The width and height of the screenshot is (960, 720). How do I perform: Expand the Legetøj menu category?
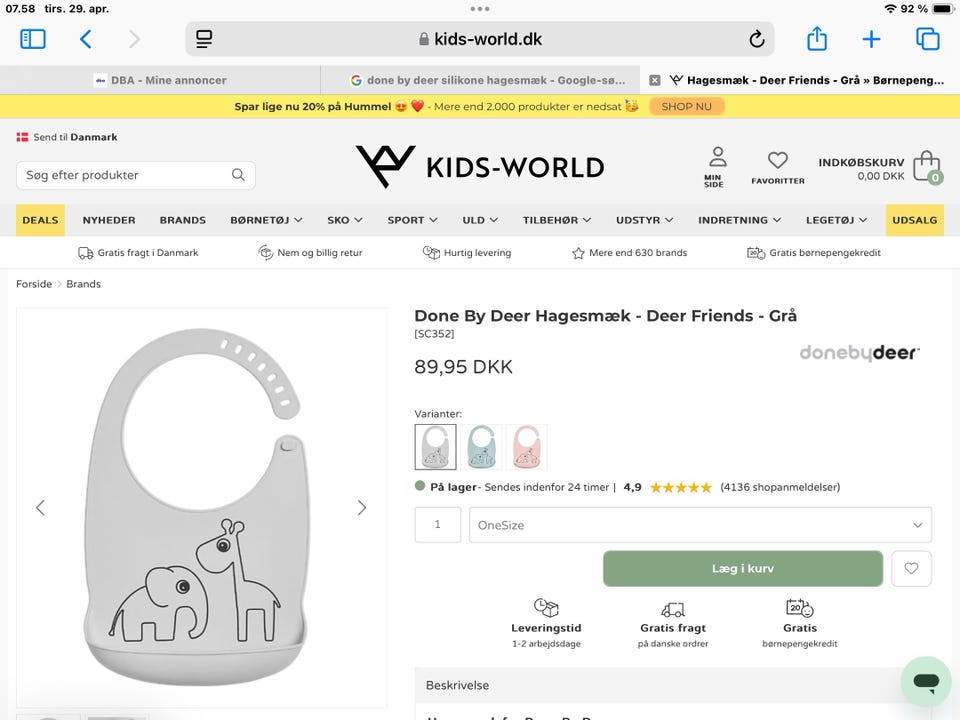(838, 220)
